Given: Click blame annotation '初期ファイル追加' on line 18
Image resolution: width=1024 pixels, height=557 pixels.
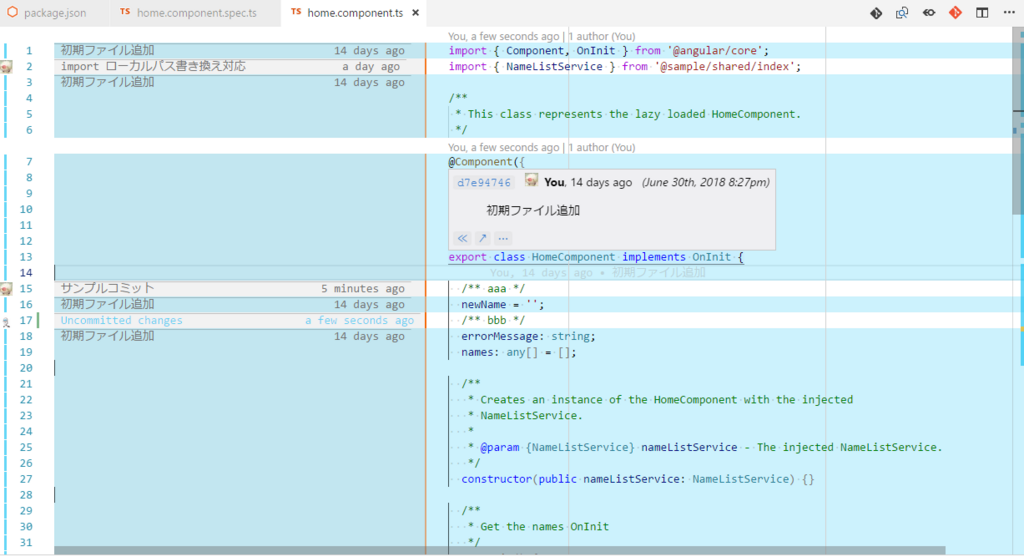Looking at the screenshot, I should tap(108, 336).
